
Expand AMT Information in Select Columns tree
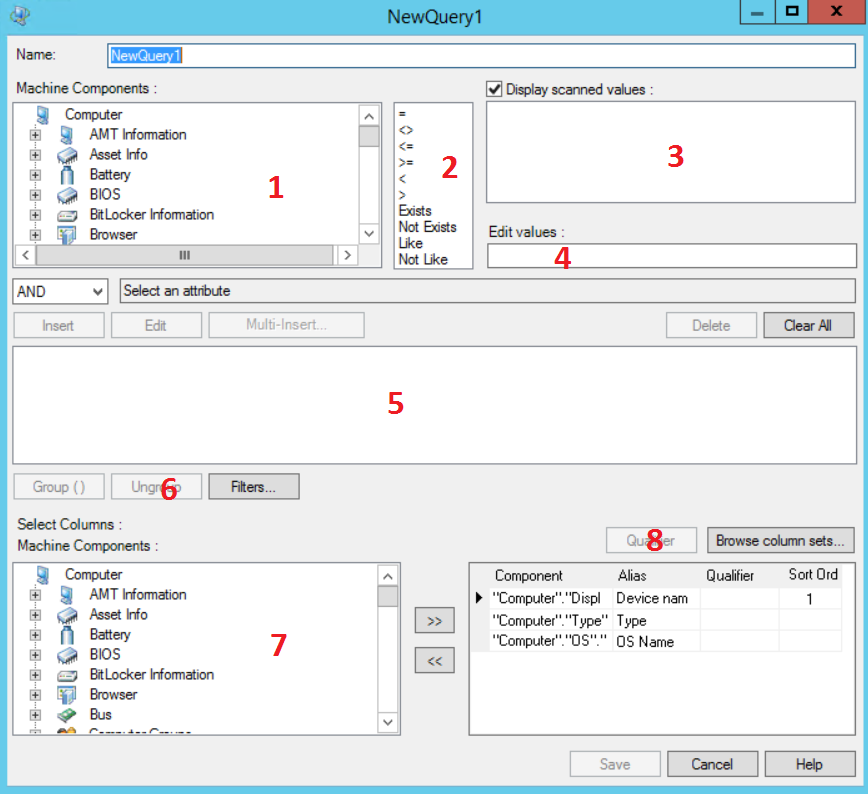[x=34, y=594]
